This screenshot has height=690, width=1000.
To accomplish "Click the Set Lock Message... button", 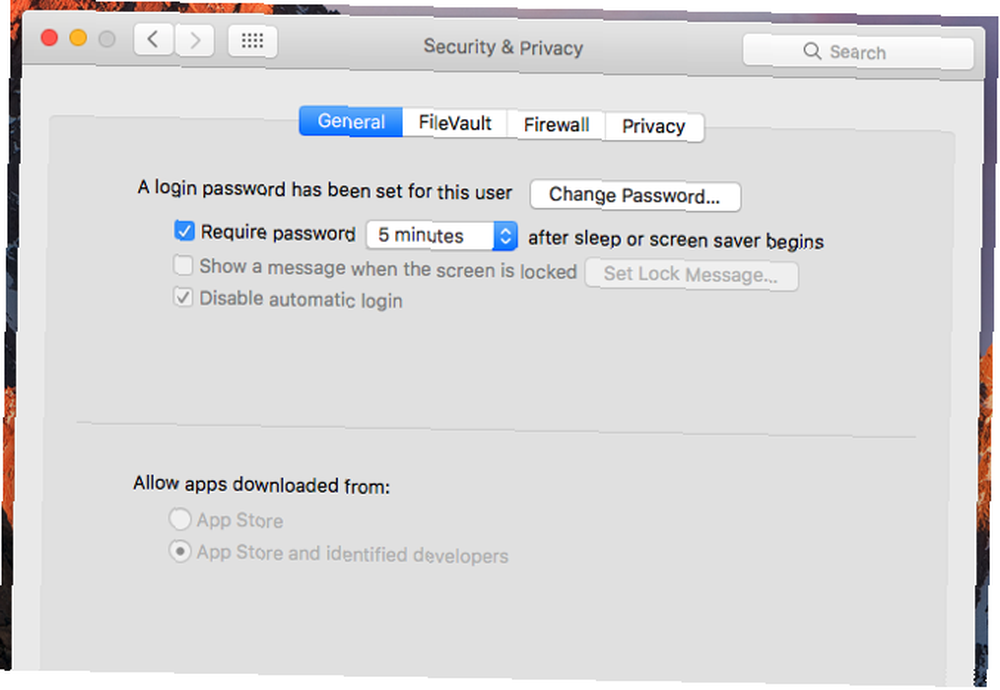I will (x=691, y=274).
